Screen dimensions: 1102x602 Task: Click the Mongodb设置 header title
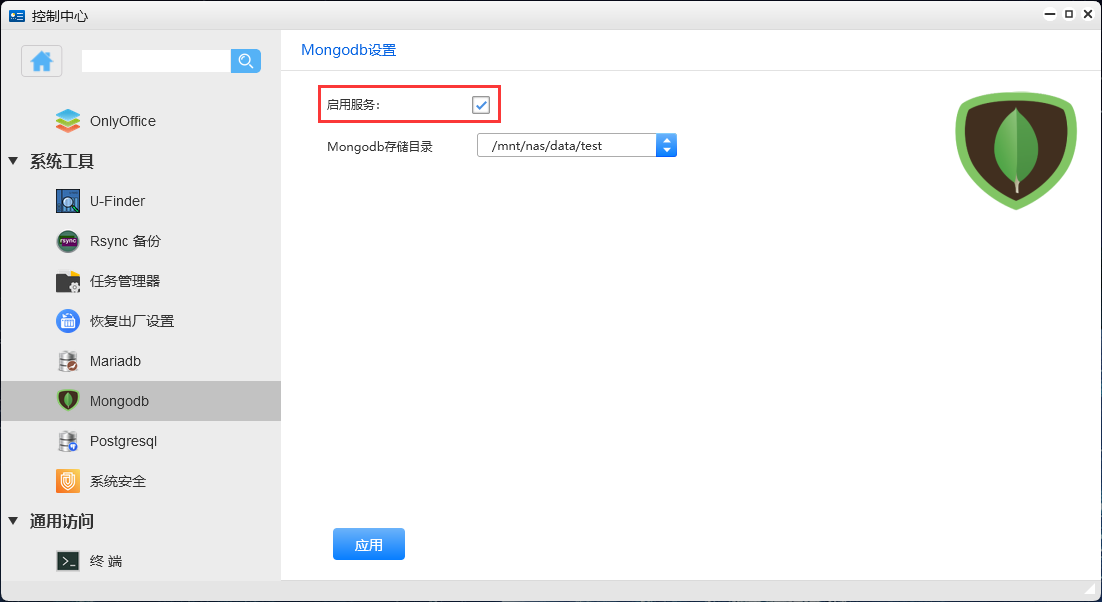click(348, 50)
